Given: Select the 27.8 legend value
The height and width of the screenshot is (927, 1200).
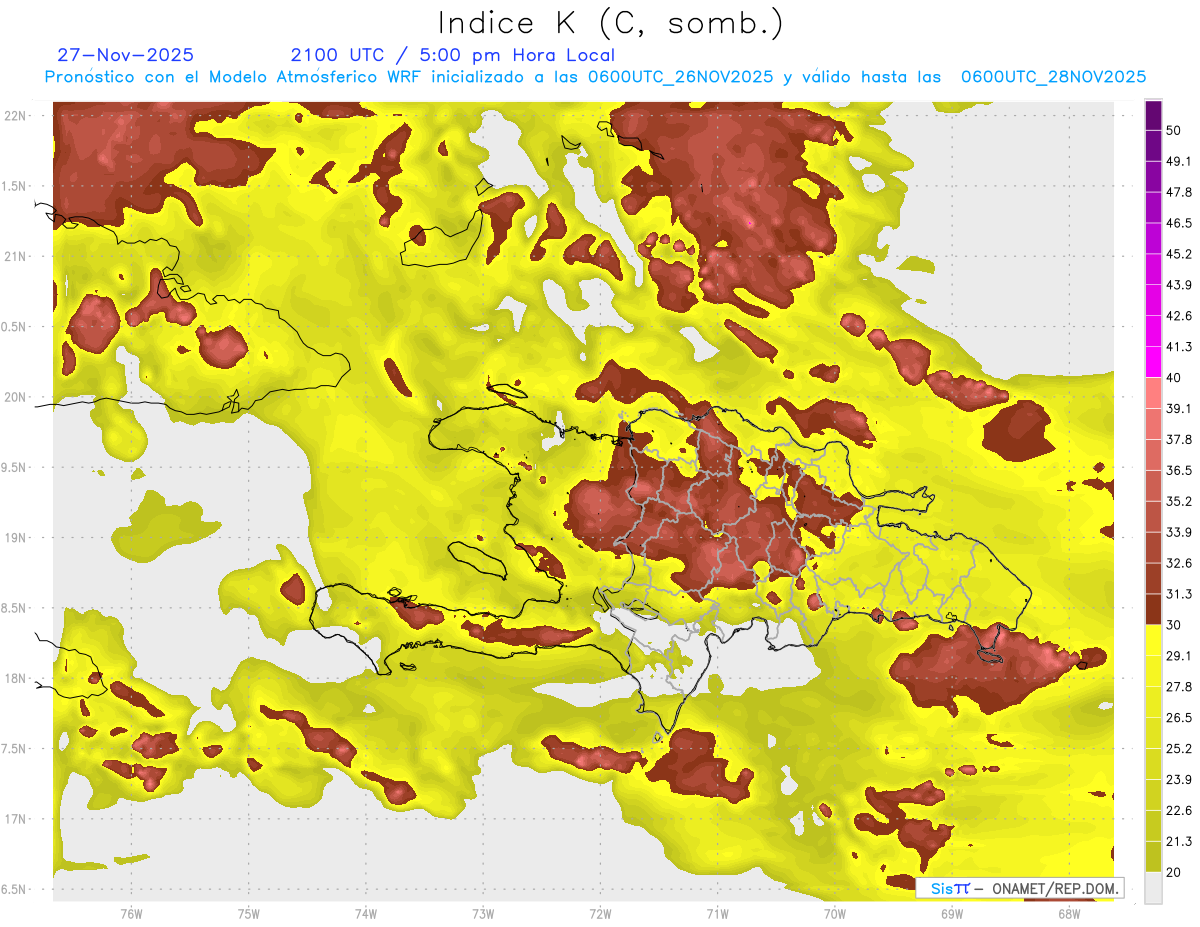Looking at the screenshot, I should (x=1179, y=687).
